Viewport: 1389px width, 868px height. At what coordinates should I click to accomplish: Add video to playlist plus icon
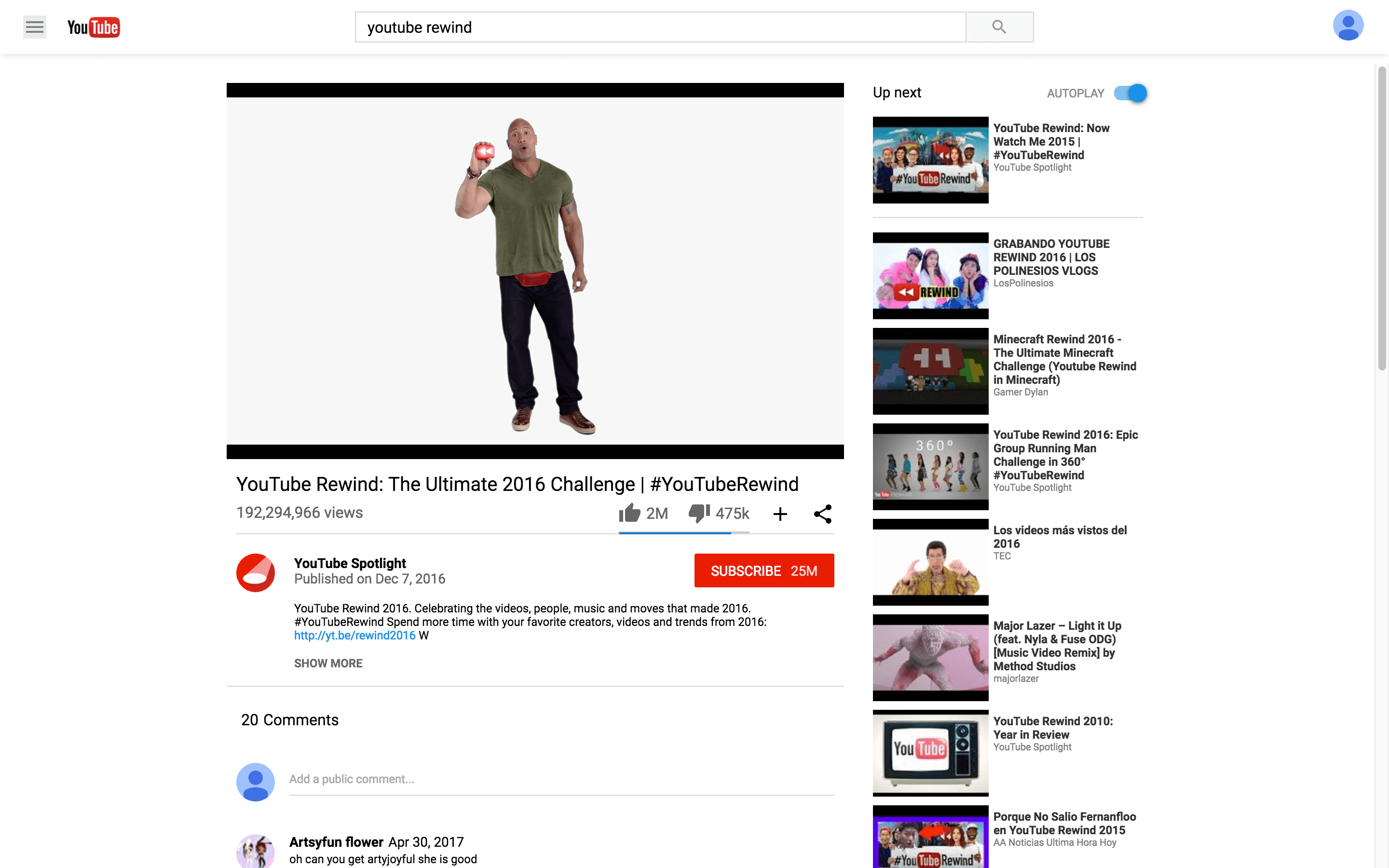(779, 514)
